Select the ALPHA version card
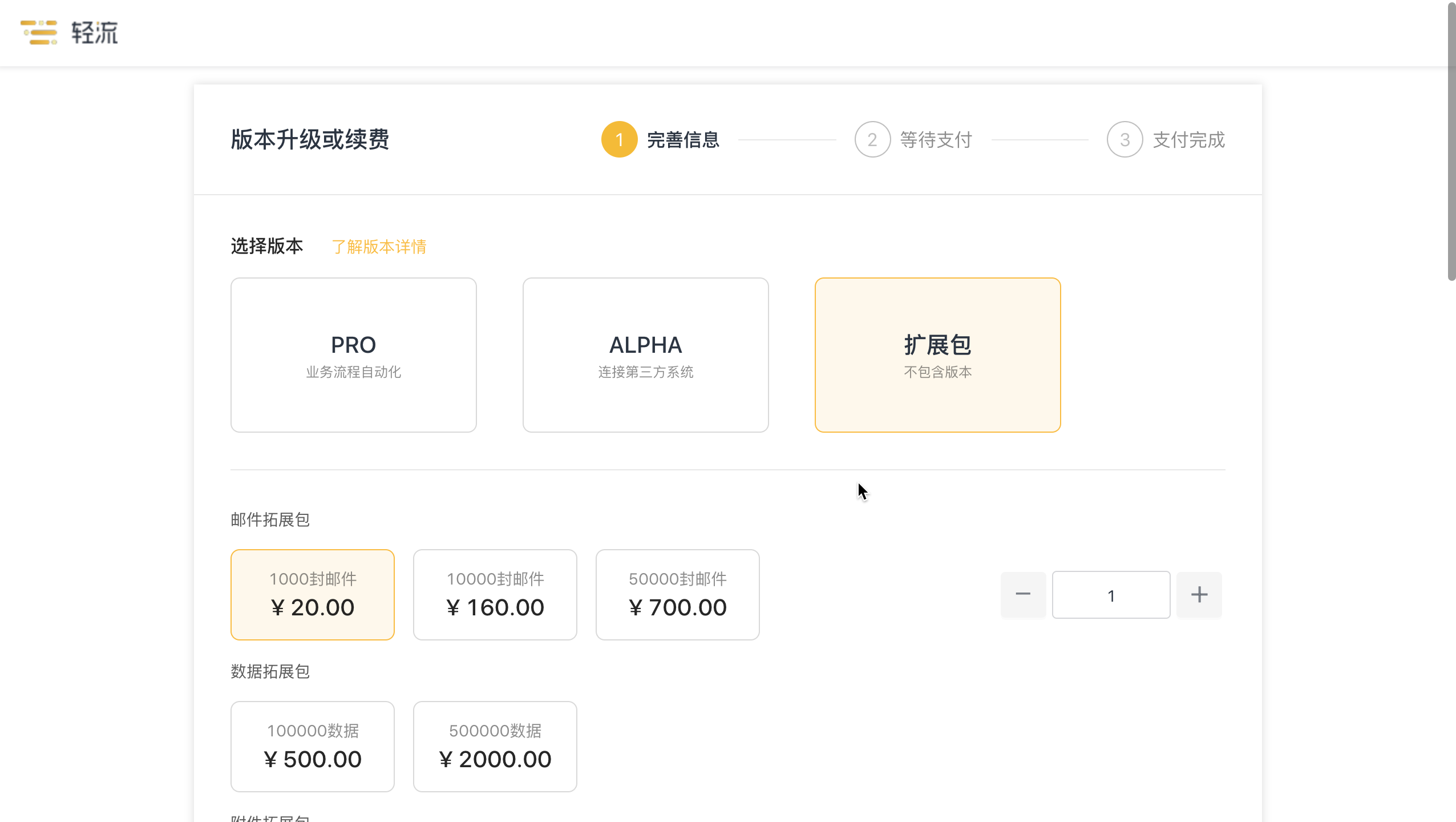 tap(645, 355)
